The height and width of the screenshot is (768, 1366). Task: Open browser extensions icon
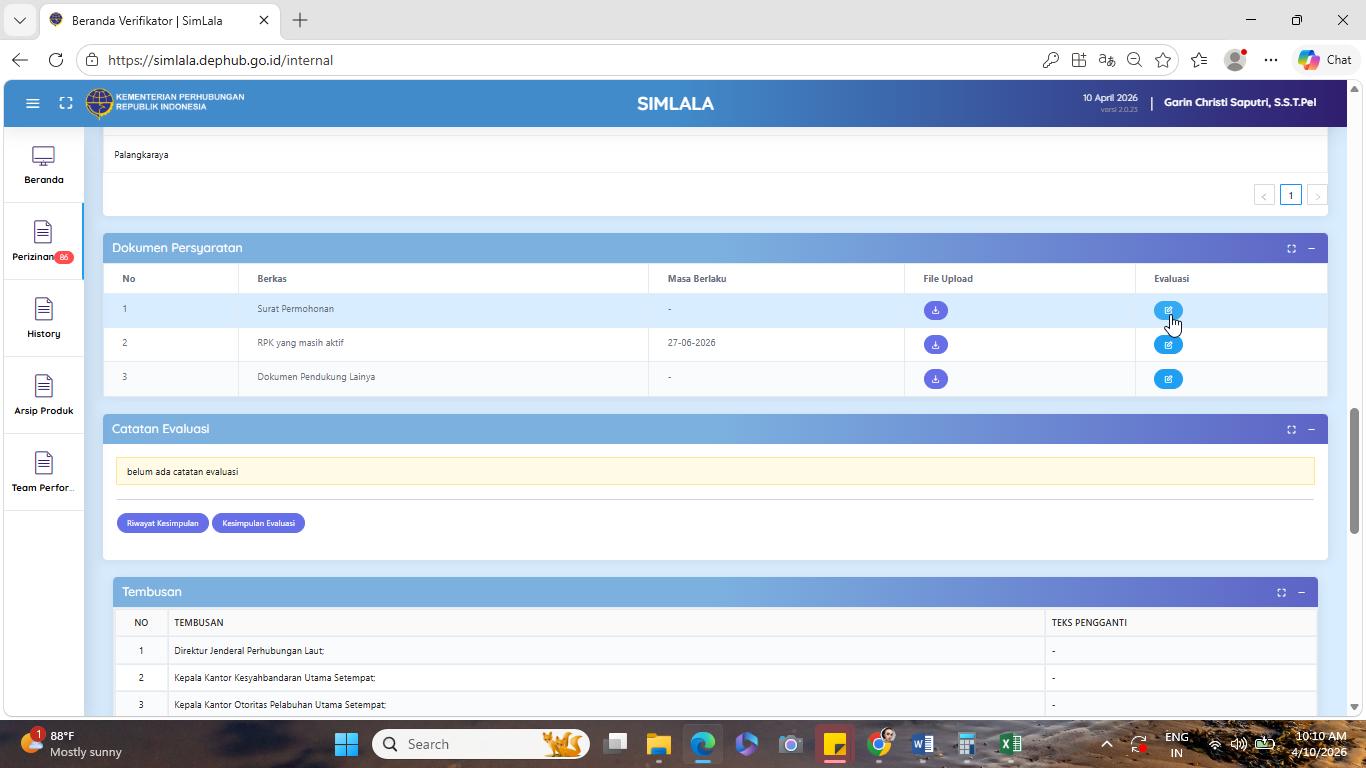click(1078, 60)
